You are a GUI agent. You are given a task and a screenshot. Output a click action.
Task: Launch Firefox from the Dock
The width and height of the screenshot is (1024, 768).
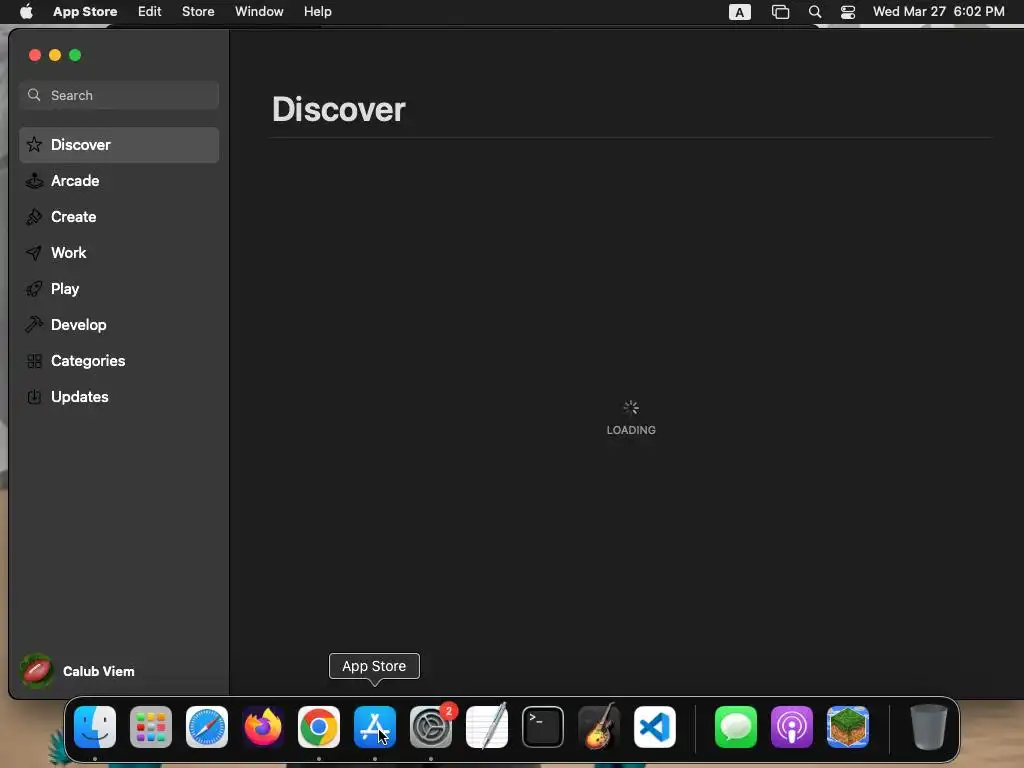coord(263,727)
